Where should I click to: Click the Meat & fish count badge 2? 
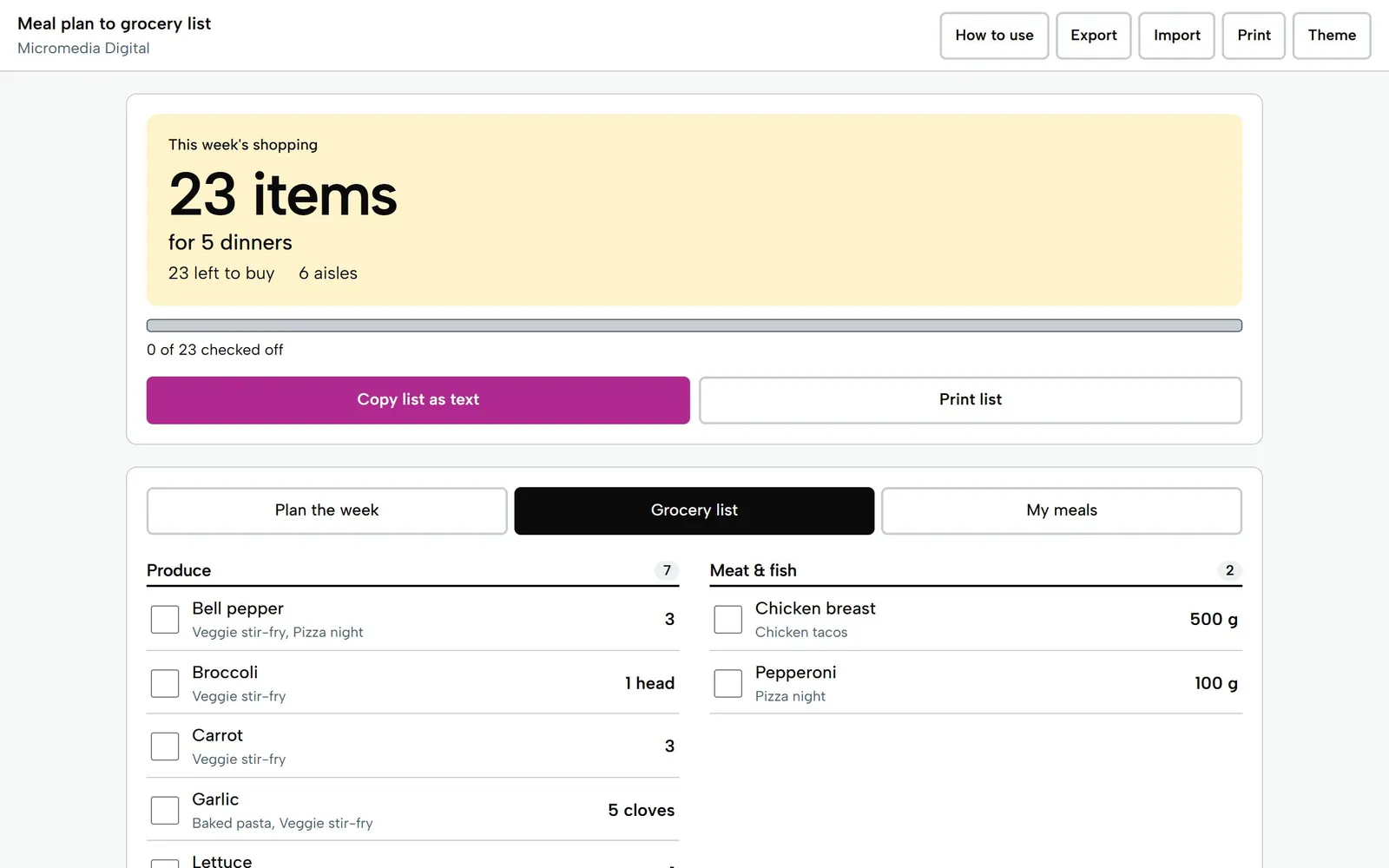coord(1229,570)
